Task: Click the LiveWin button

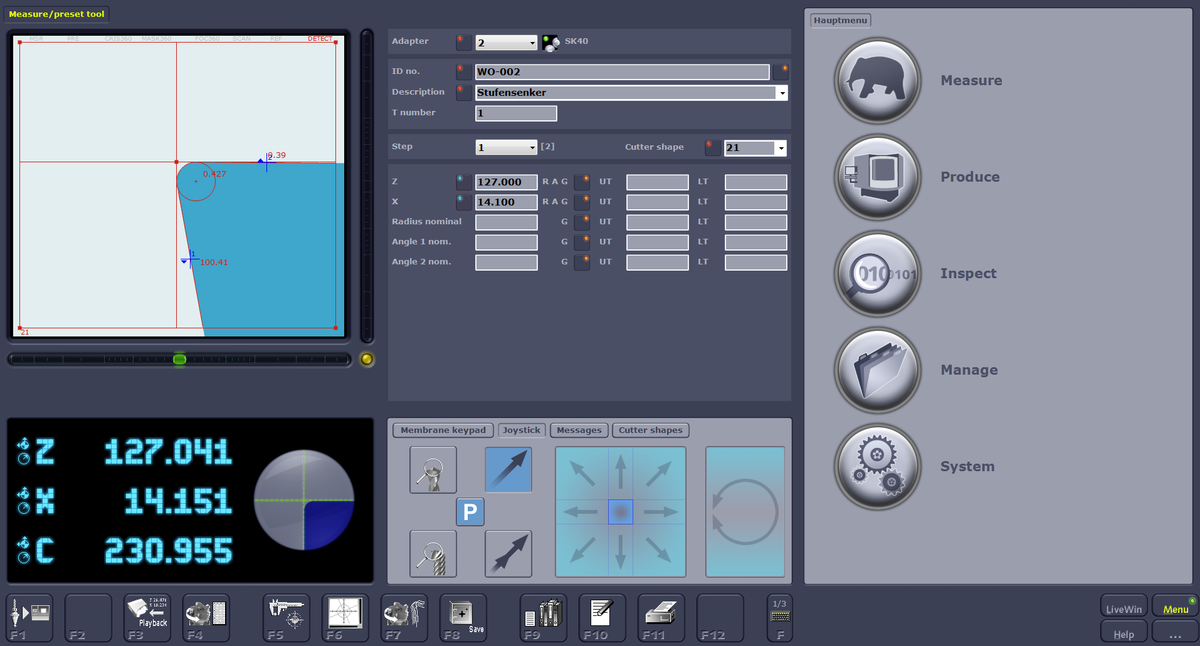Action: [1123, 608]
